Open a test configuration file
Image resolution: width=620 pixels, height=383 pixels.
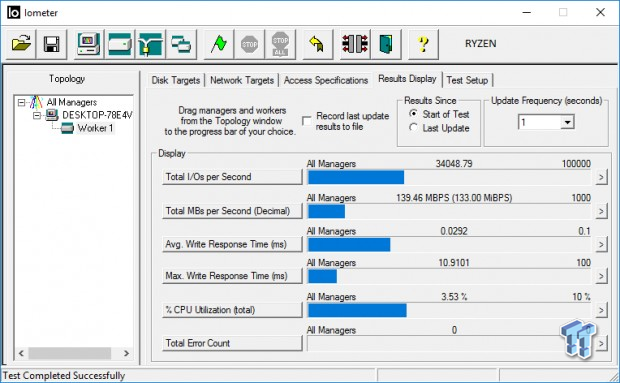coord(21,44)
